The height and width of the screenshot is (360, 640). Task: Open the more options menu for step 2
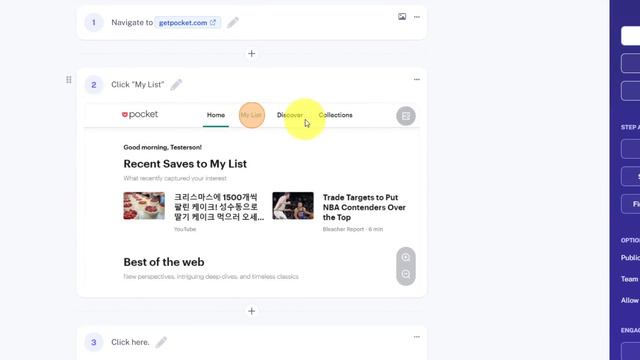point(417,79)
